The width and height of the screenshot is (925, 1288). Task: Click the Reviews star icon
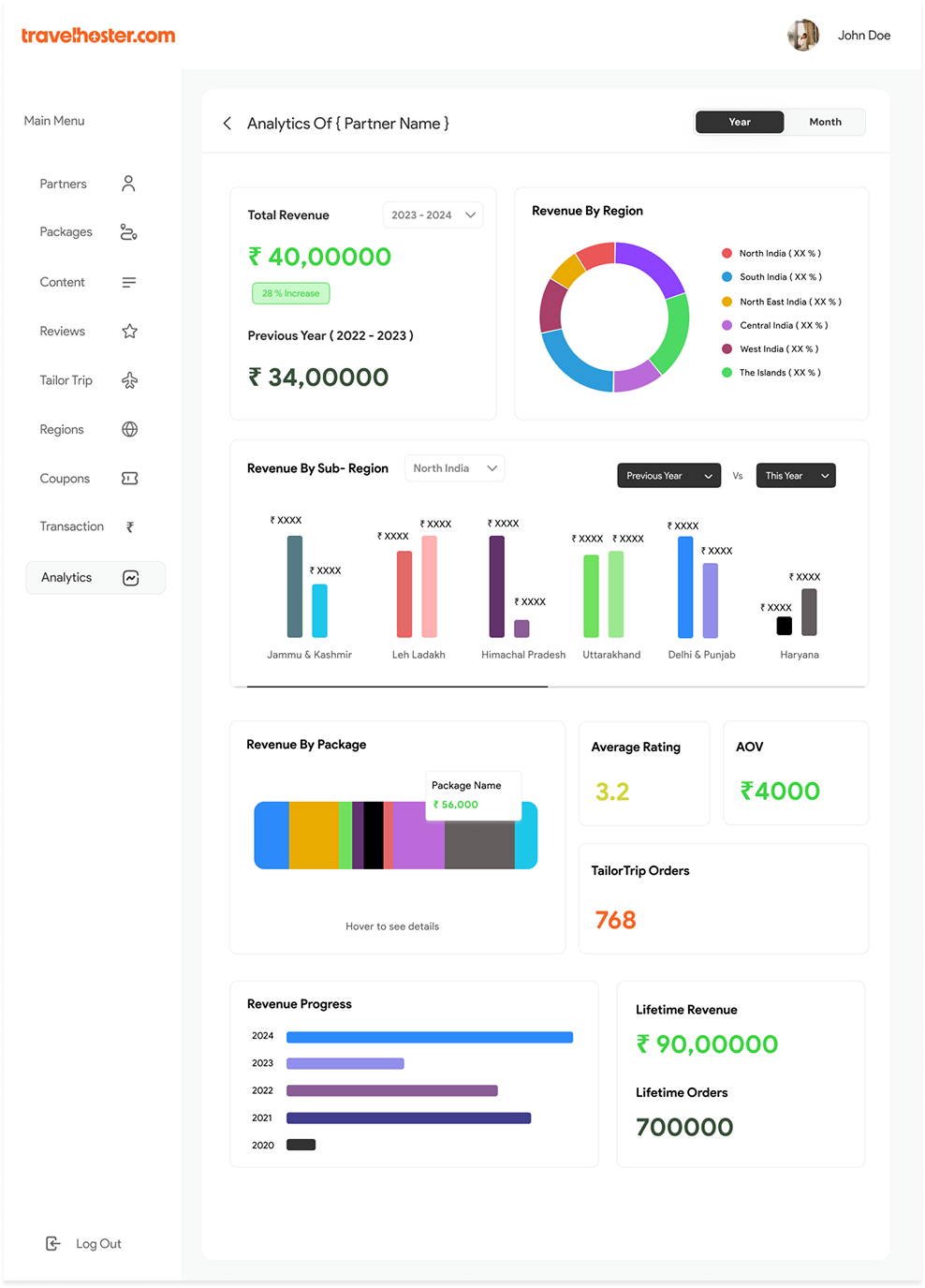point(129,331)
